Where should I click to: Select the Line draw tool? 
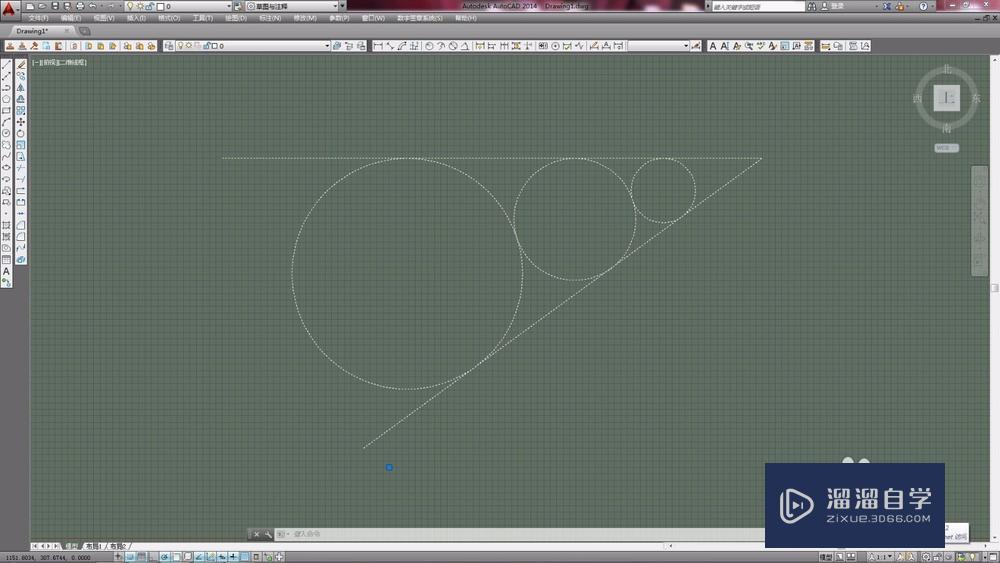coord(6,64)
